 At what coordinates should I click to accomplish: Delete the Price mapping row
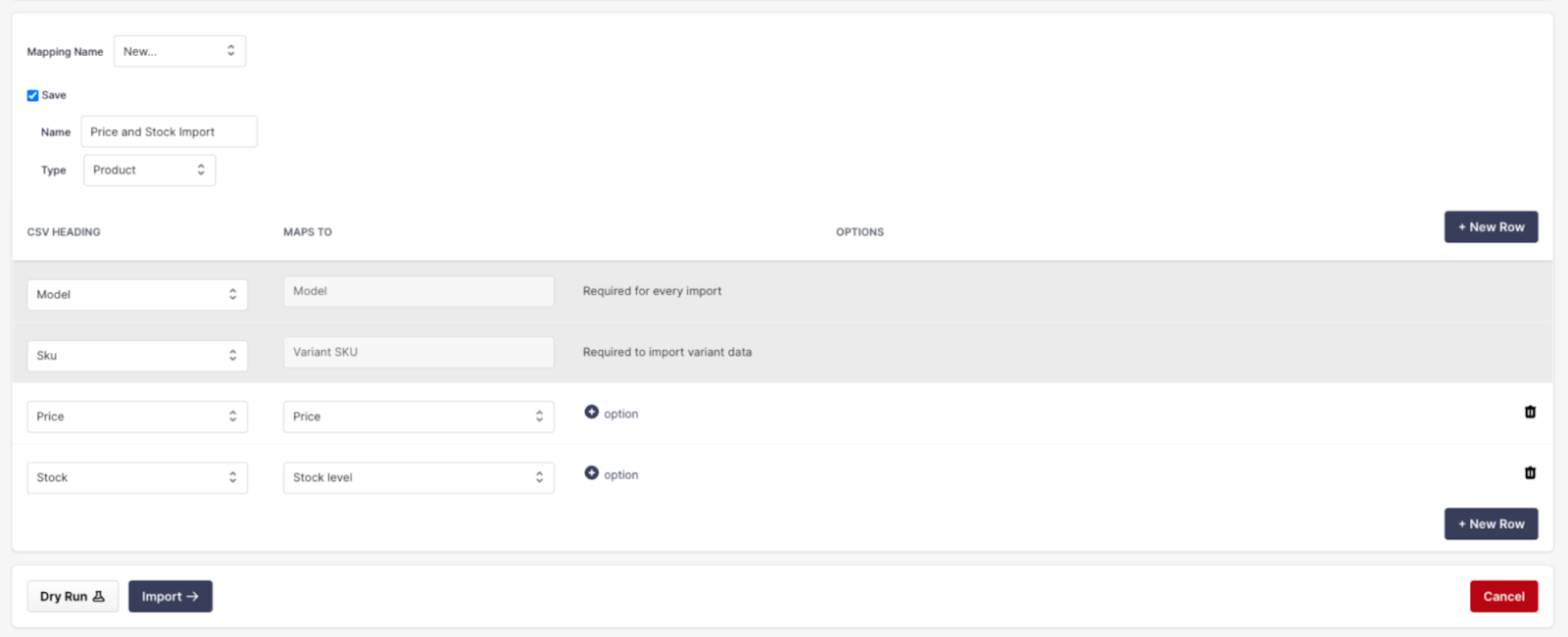coord(1530,413)
